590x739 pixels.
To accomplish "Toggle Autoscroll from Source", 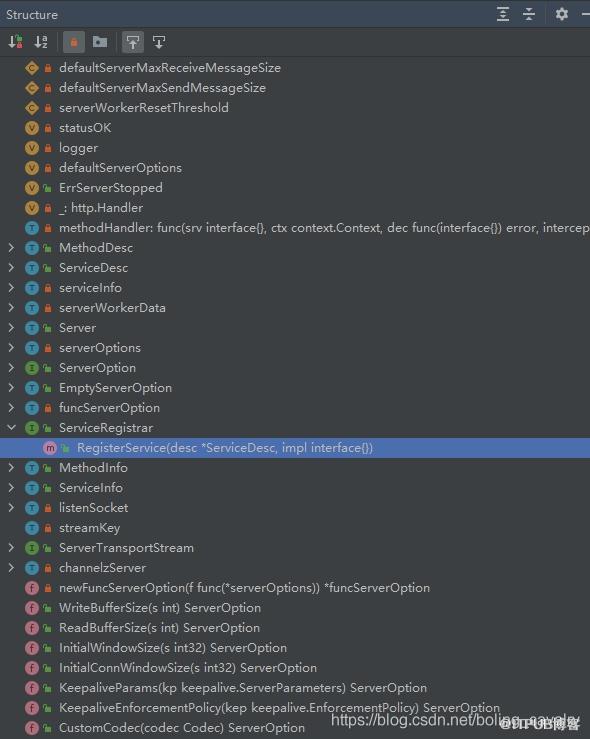I will (x=159, y=42).
